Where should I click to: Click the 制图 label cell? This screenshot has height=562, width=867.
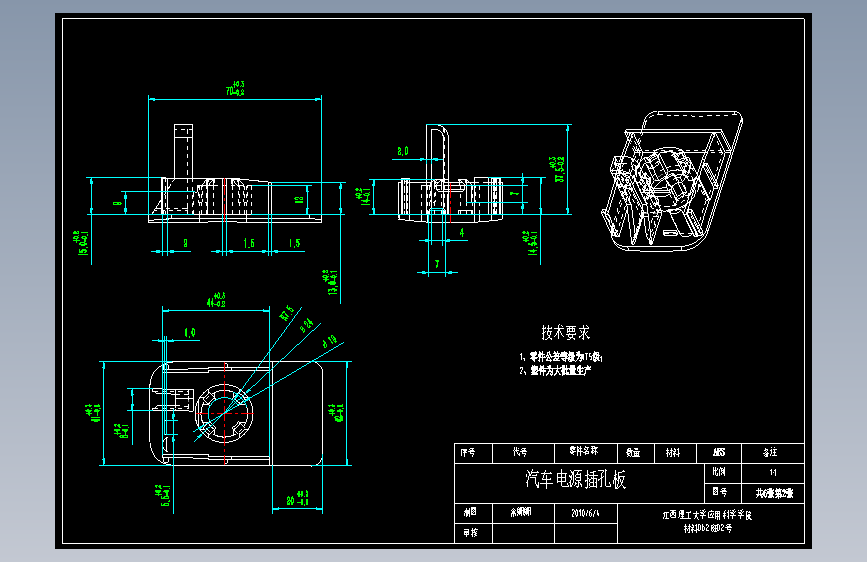point(473,513)
